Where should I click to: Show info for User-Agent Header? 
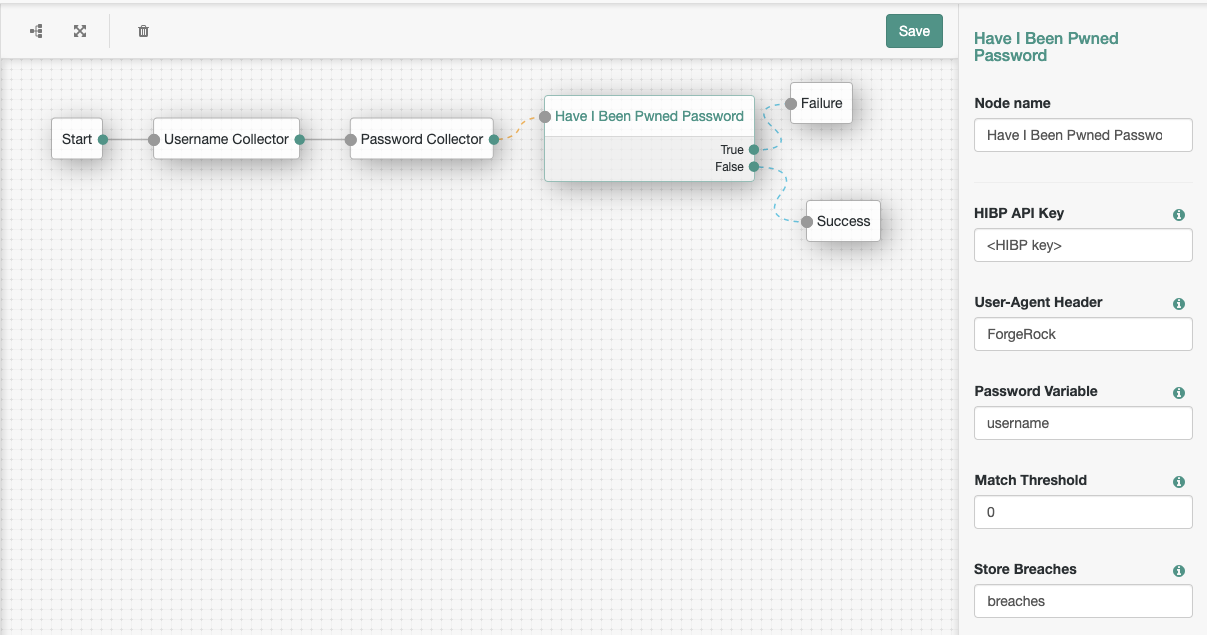[x=1178, y=304]
